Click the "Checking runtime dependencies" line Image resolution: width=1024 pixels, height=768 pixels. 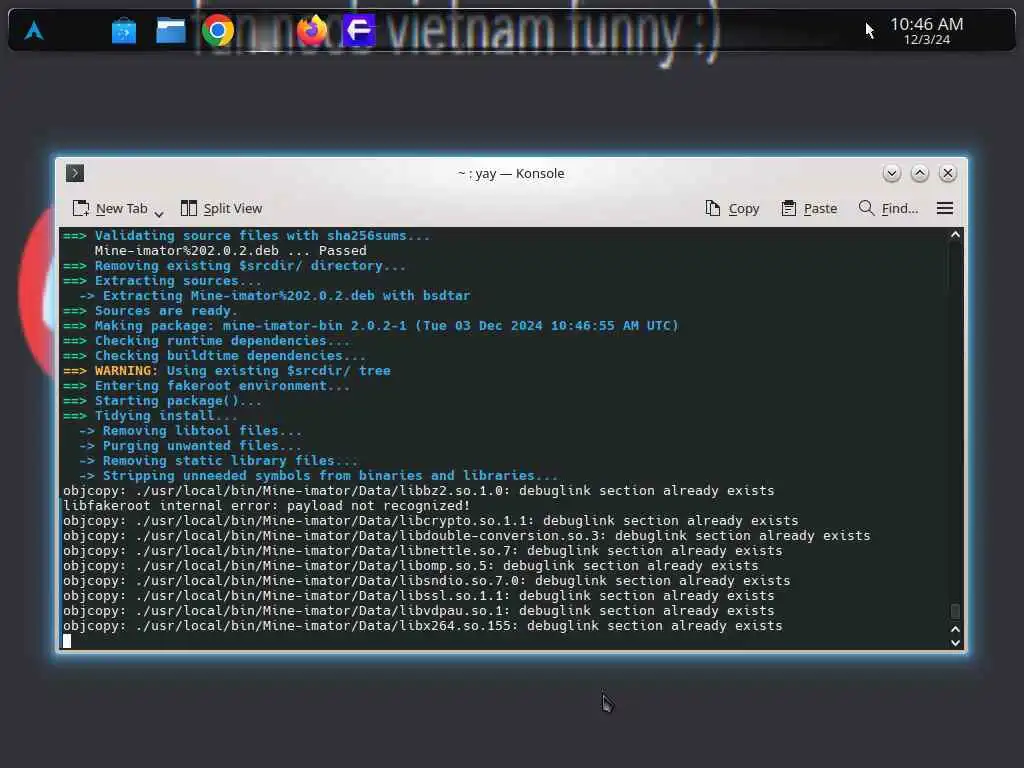[x=206, y=341]
